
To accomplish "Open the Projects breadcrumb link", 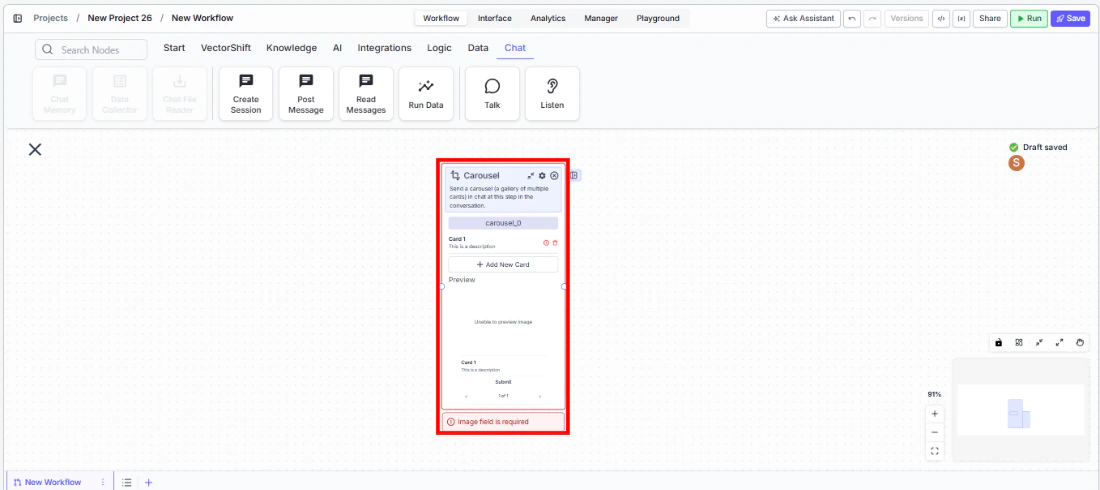I will coord(51,18).
